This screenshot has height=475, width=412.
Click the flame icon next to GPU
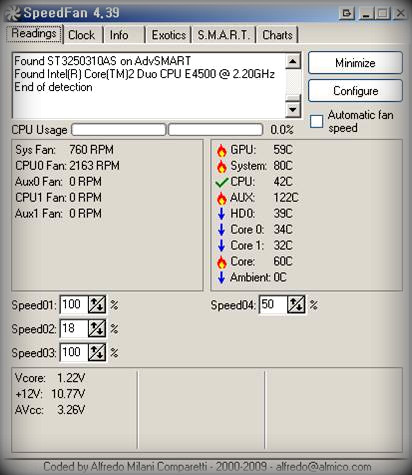221,150
